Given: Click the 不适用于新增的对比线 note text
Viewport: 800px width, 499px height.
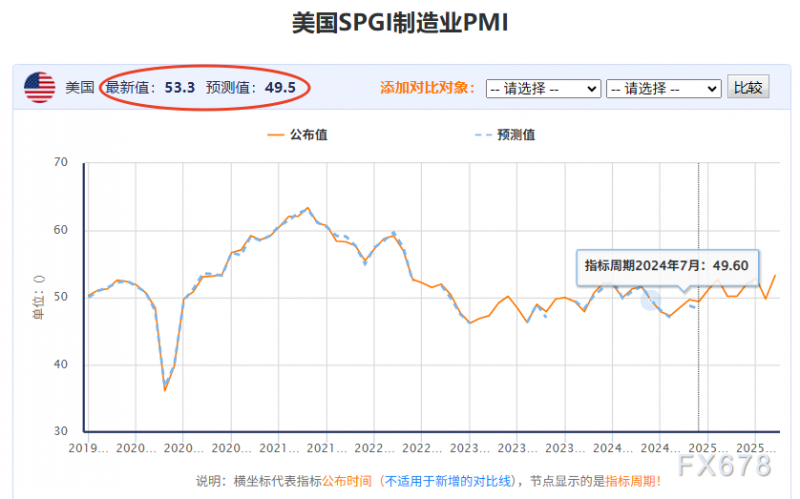Looking at the screenshot, I should pos(447,481).
